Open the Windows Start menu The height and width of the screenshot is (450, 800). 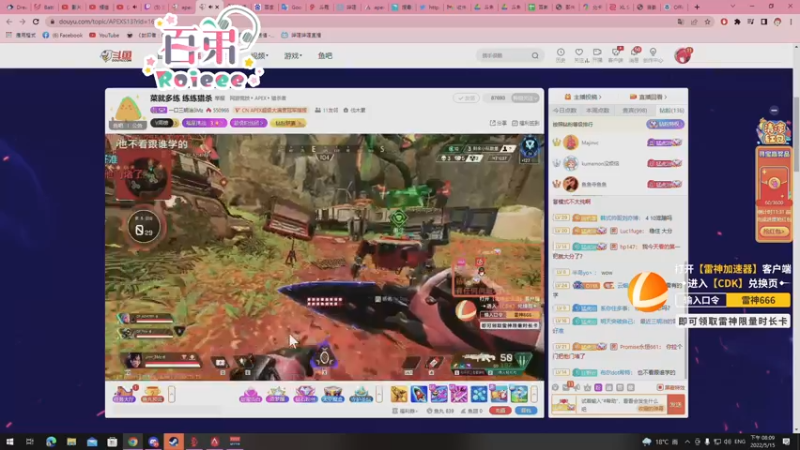pyautogui.click(x=10, y=441)
